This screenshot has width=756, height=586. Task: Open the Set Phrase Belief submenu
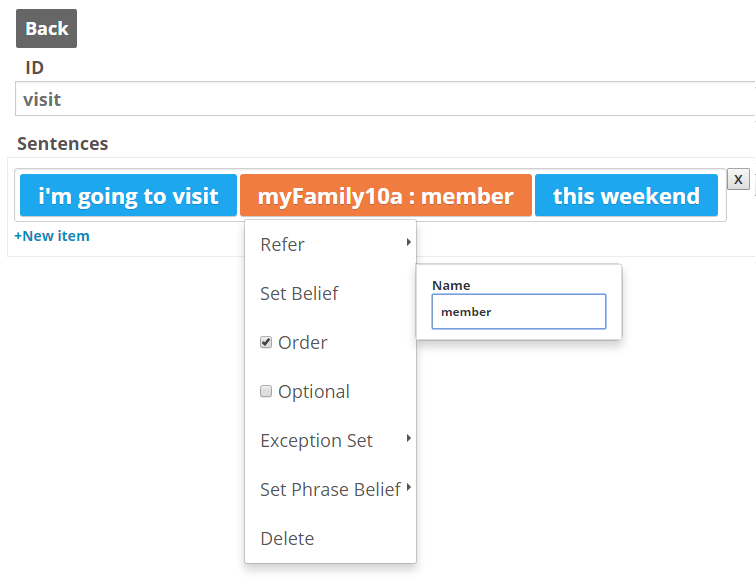(330, 489)
